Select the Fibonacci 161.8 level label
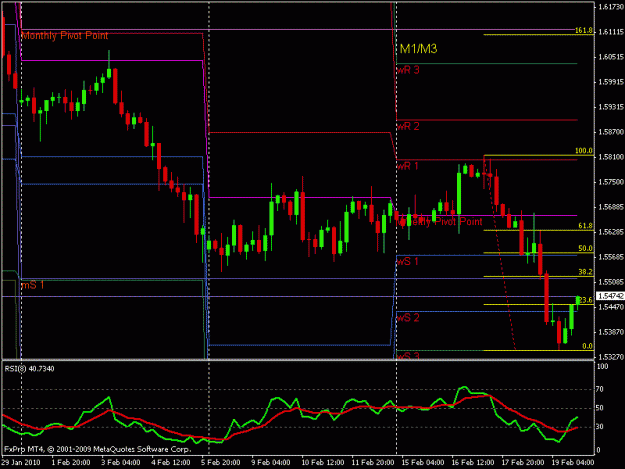Viewport: 625px width, 469px height. [x=584, y=30]
